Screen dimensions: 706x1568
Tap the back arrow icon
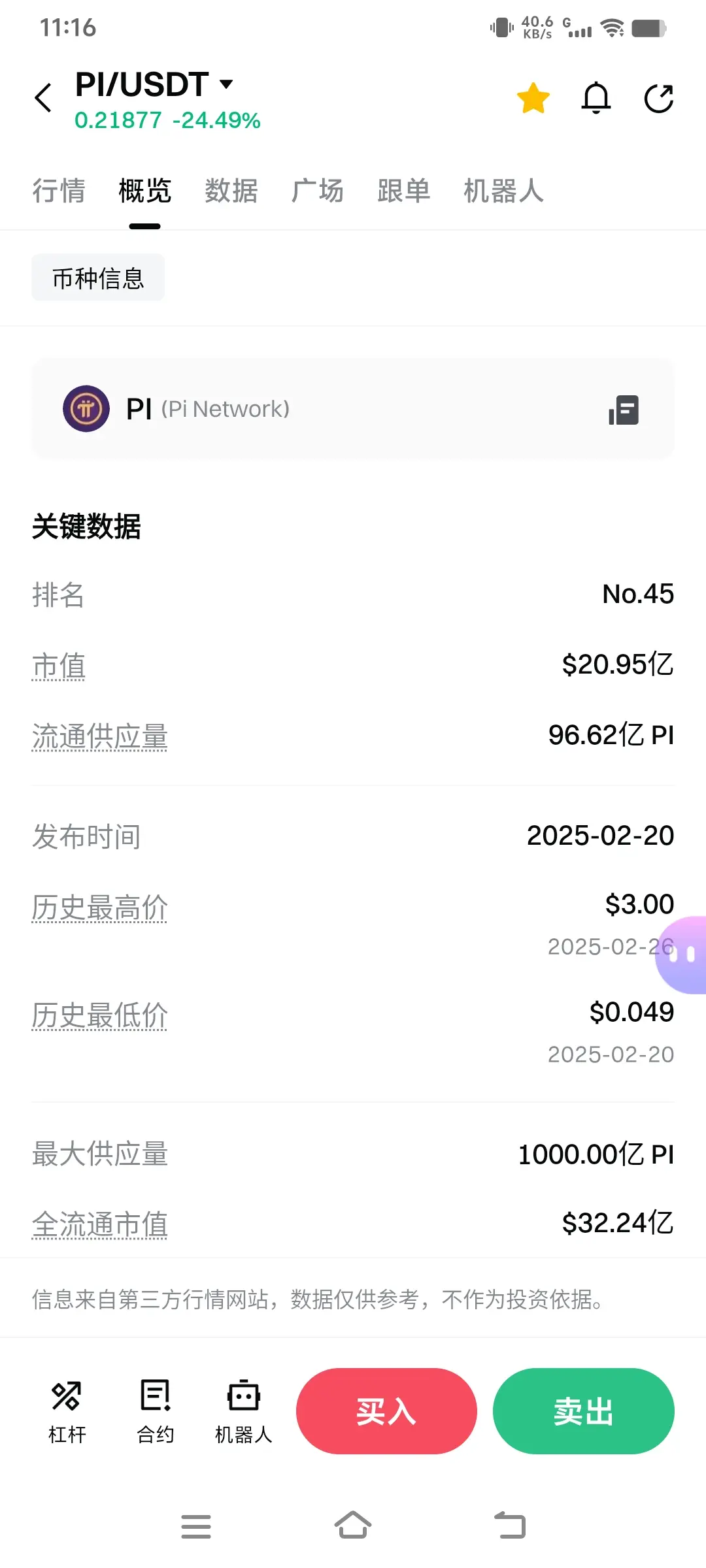pyautogui.click(x=43, y=98)
